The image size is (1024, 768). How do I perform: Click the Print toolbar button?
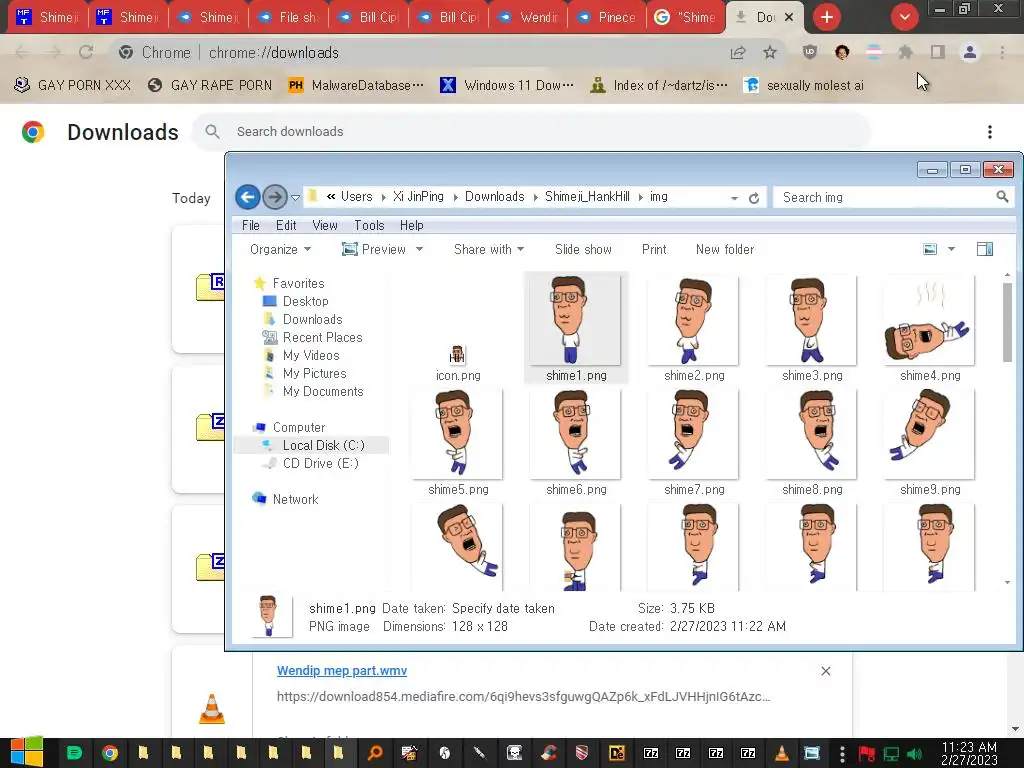[654, 249]
